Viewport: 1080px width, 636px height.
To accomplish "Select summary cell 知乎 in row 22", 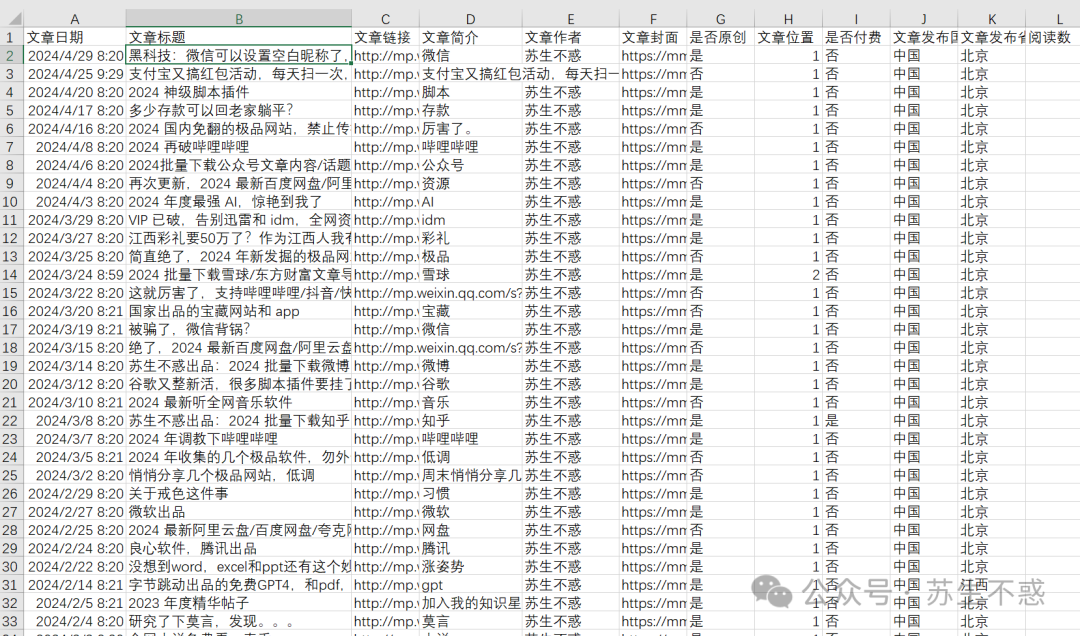I will pos(470,421).
